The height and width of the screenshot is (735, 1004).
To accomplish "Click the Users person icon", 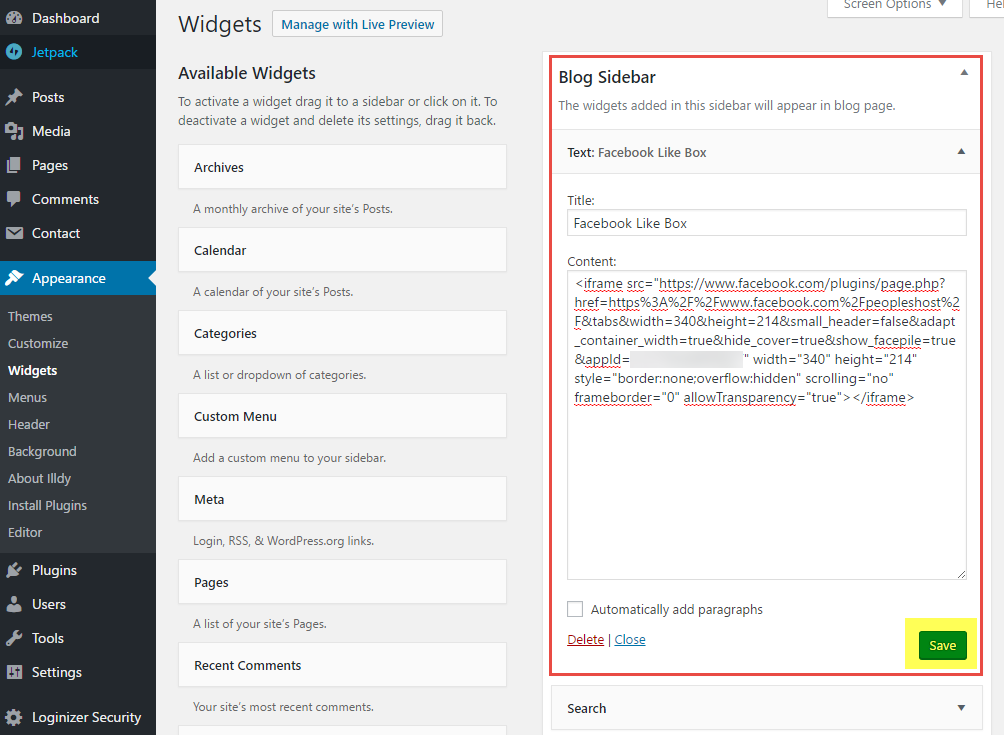I will [14, 604].
